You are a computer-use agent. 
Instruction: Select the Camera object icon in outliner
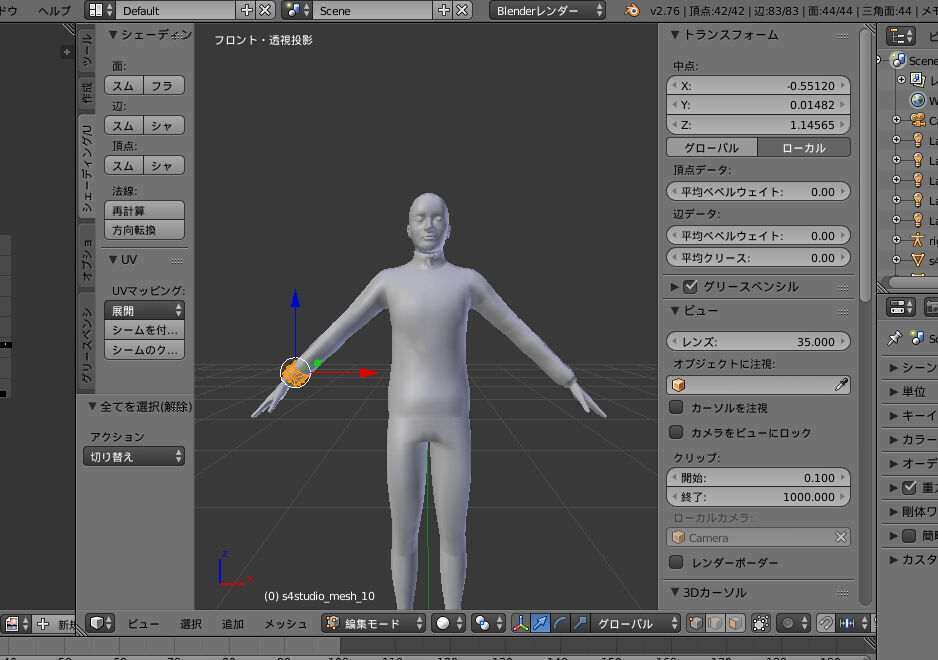[x=918, y=120]
